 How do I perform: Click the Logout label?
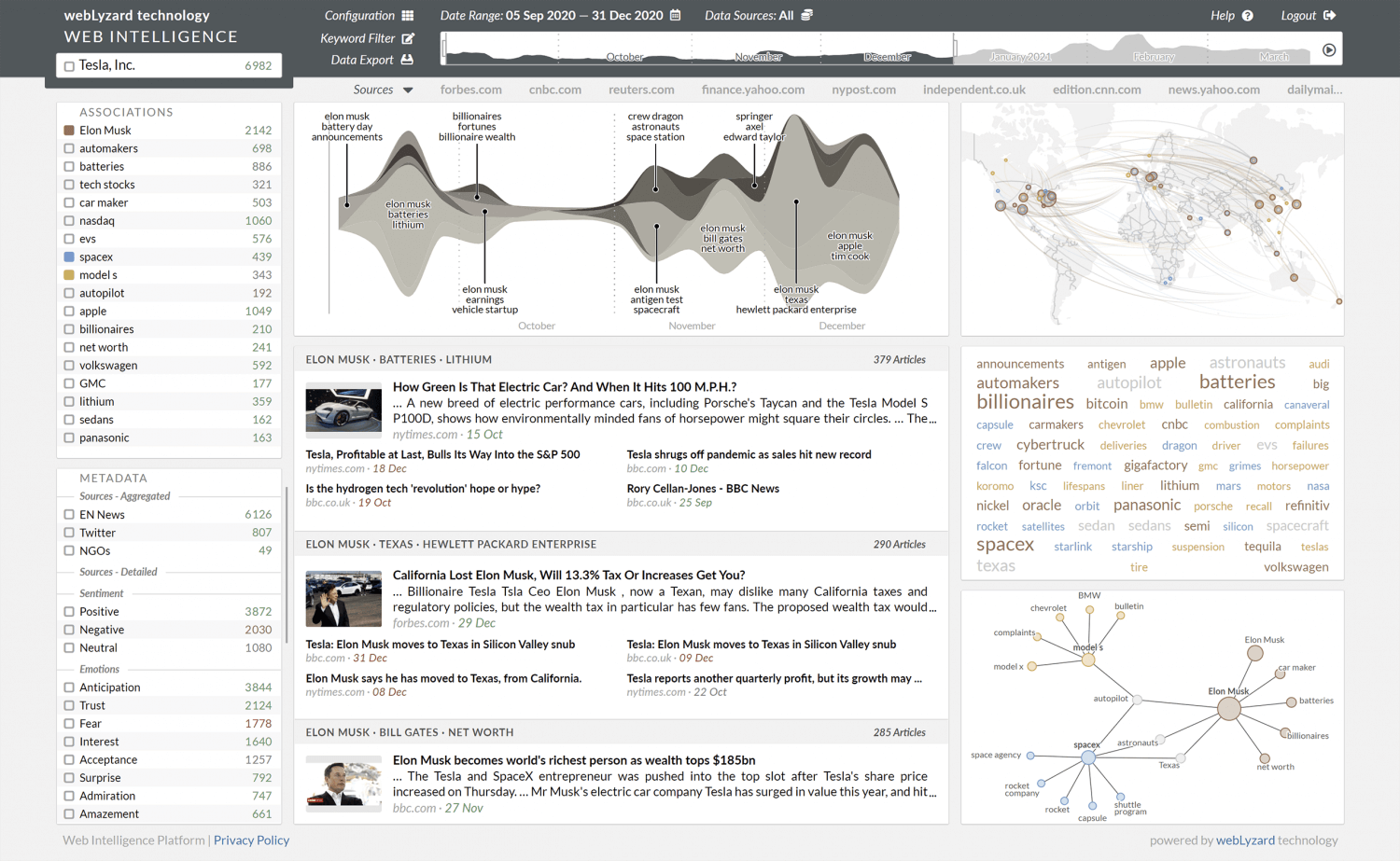point(1298,16)
